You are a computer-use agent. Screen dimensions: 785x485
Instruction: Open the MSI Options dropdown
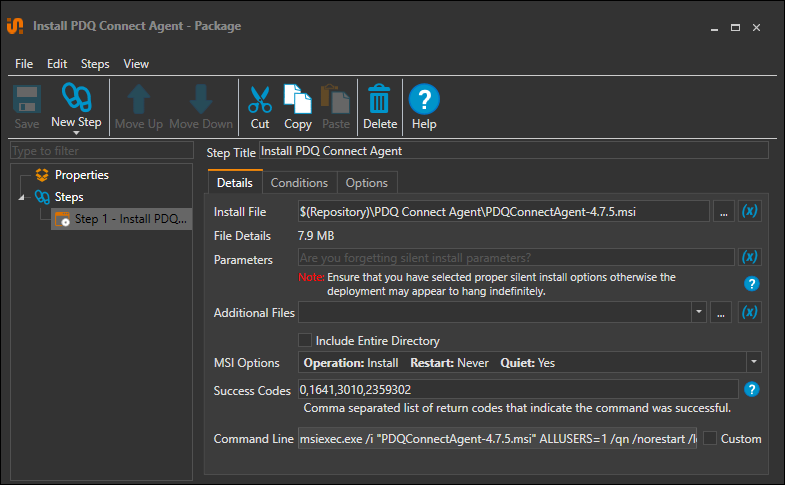click(x=753, y=362)
